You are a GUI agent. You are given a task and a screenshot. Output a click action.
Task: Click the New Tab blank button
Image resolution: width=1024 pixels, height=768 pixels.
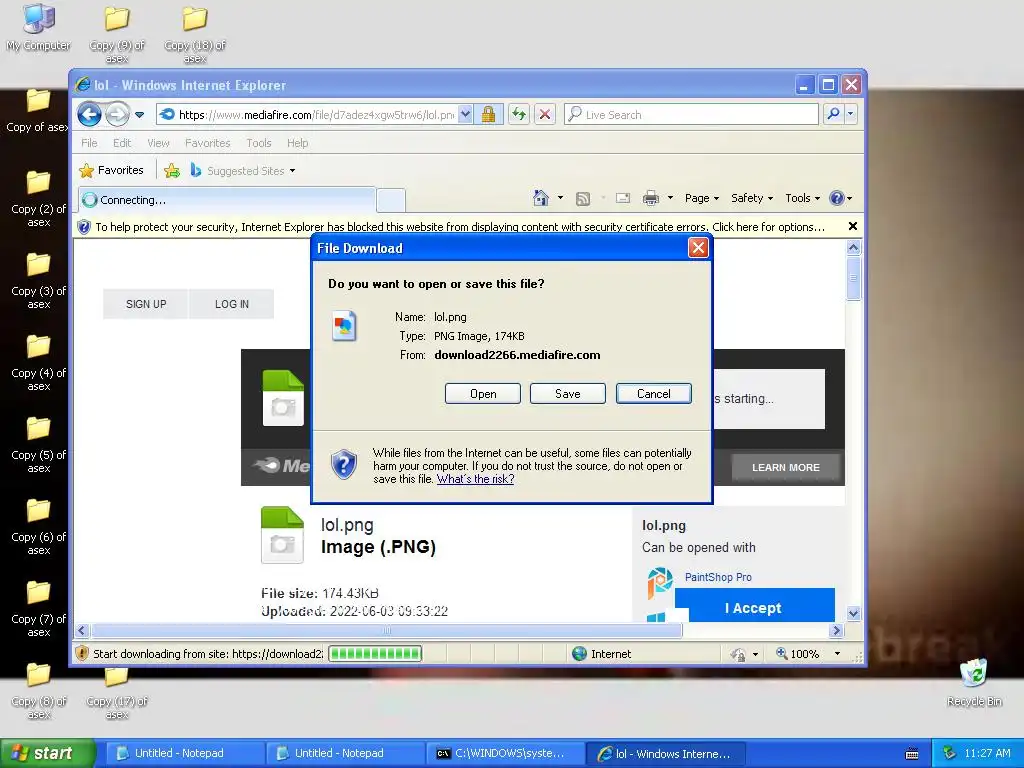pos(391,200)
